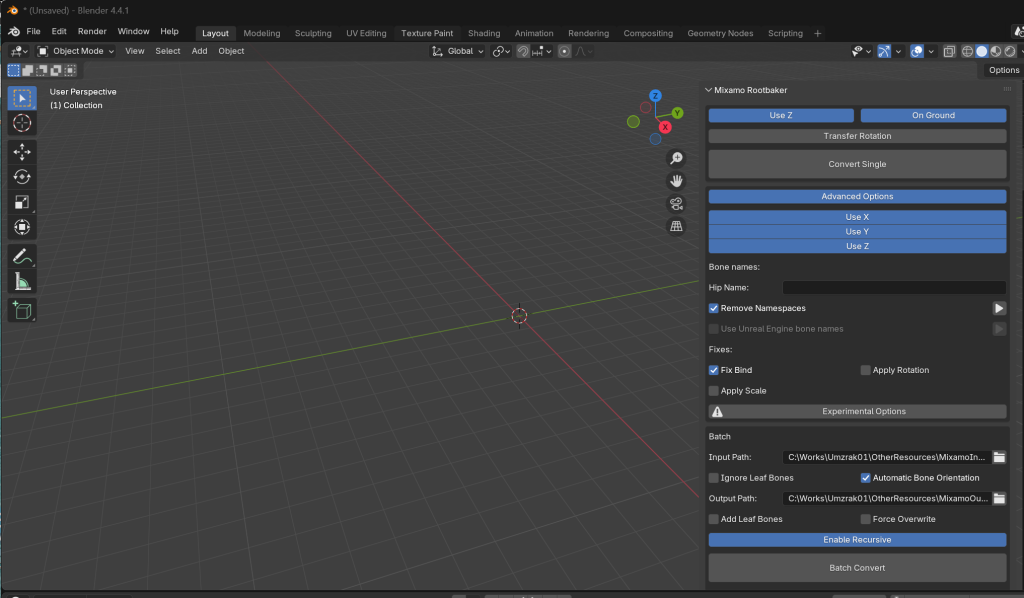Collapse the Mixamo Rootbaker panel
Viewport: 1024px width, 598px height.
click(709, 90)
